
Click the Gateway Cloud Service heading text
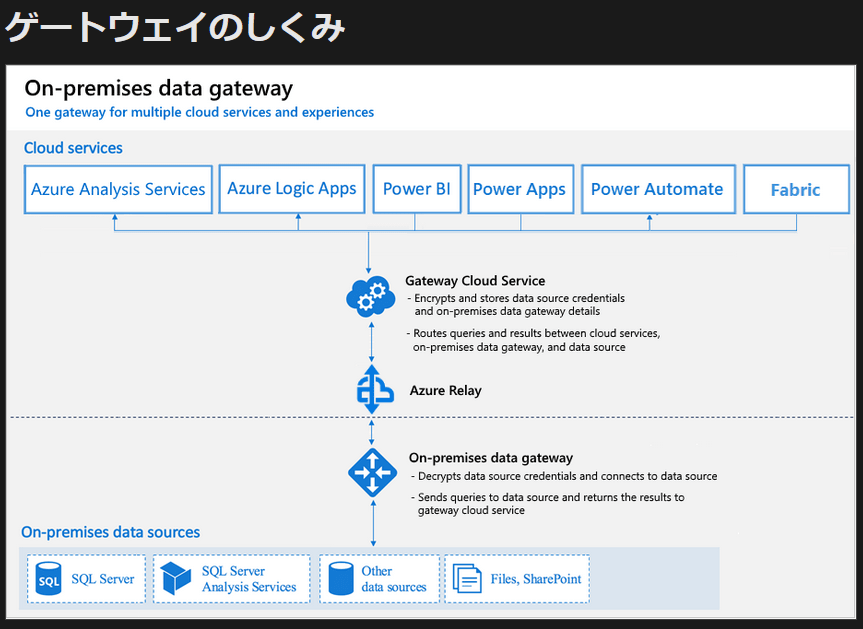pos(475,281)
